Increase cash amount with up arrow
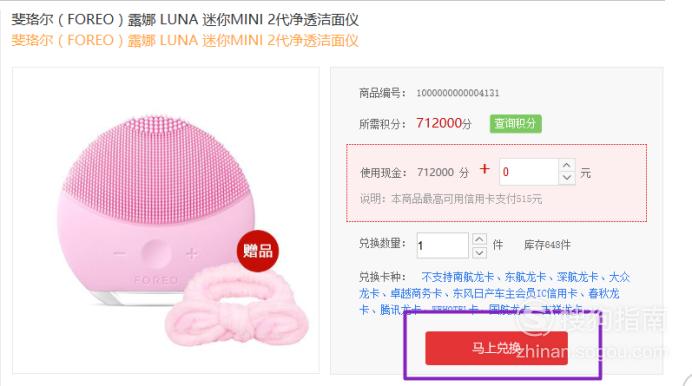The width and height of the screenshot is (692, 386). pyautogui.click(x=567, y=165)
